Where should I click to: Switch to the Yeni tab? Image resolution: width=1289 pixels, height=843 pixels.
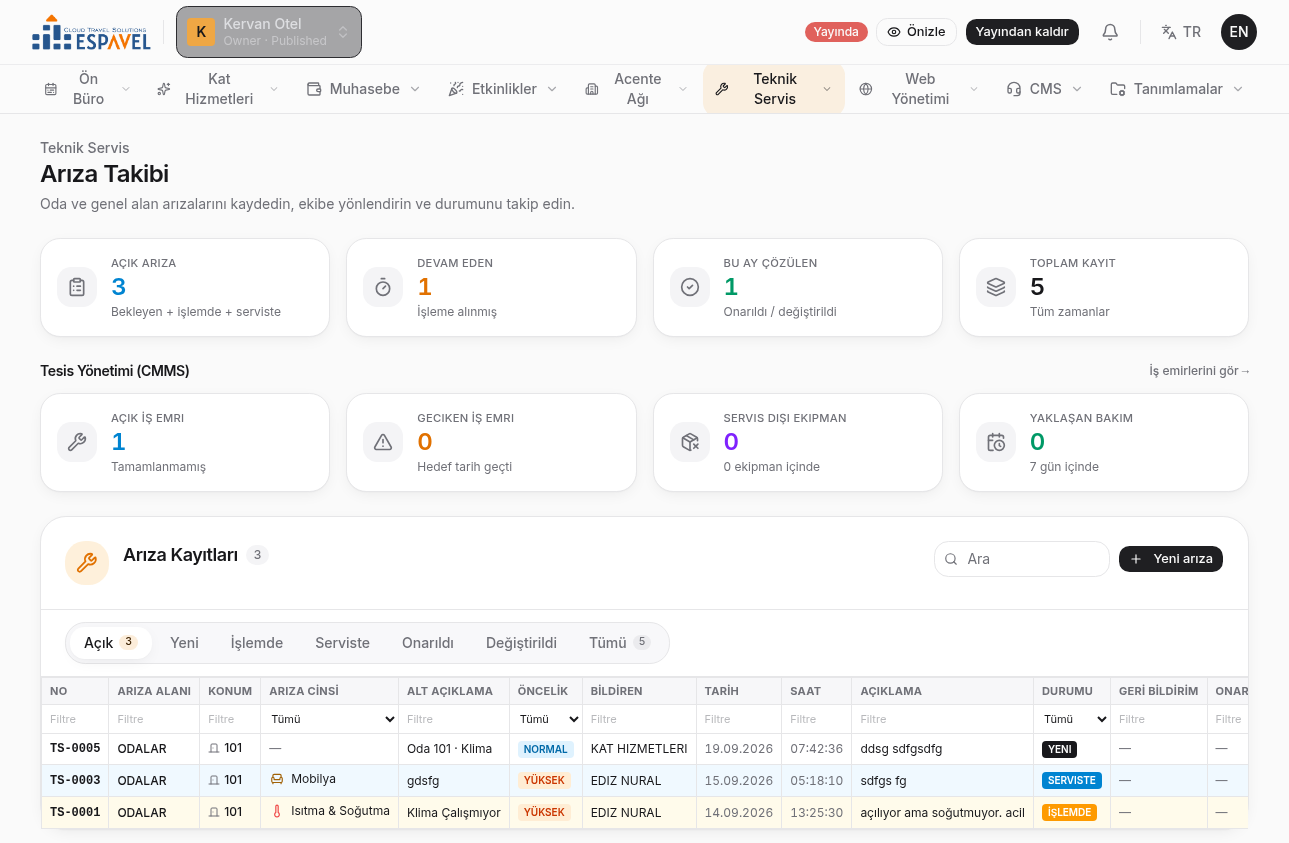click(184, 643)
